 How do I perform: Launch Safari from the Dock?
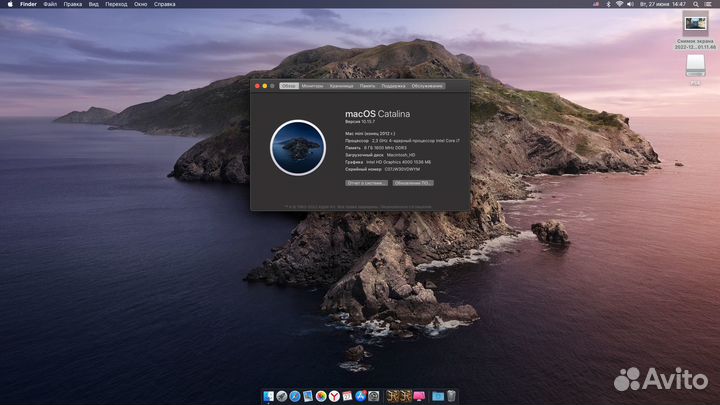point(295,396)
